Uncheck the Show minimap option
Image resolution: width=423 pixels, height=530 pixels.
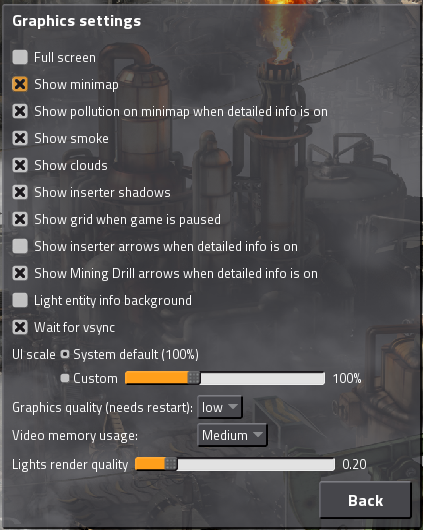tap(20, 84)
